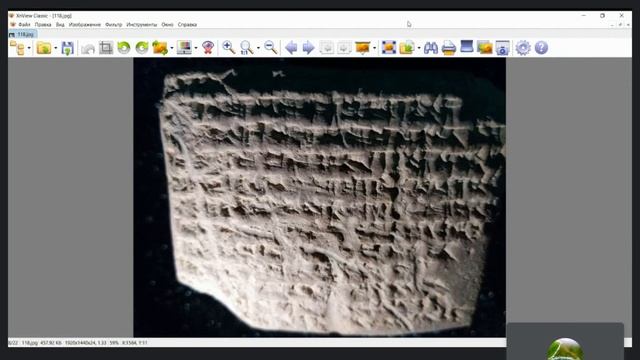The image size is (640, 360).
Task: Open the Инструменты menu
Action: click(x=142, y=25)
